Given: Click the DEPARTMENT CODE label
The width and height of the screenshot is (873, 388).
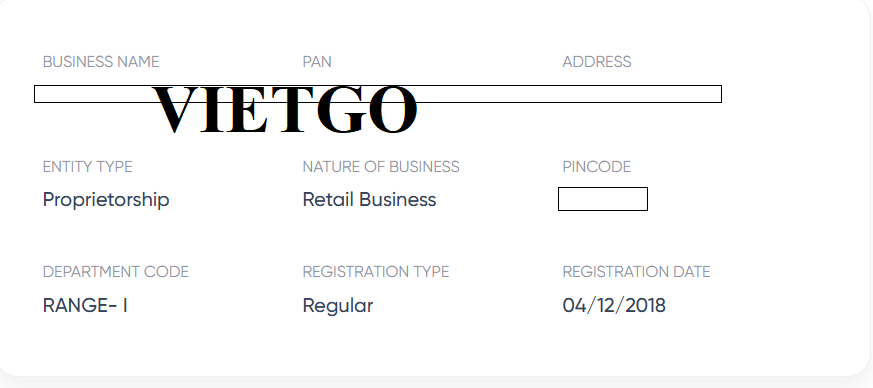Looking at the screenshot, I should click(116, 272).
